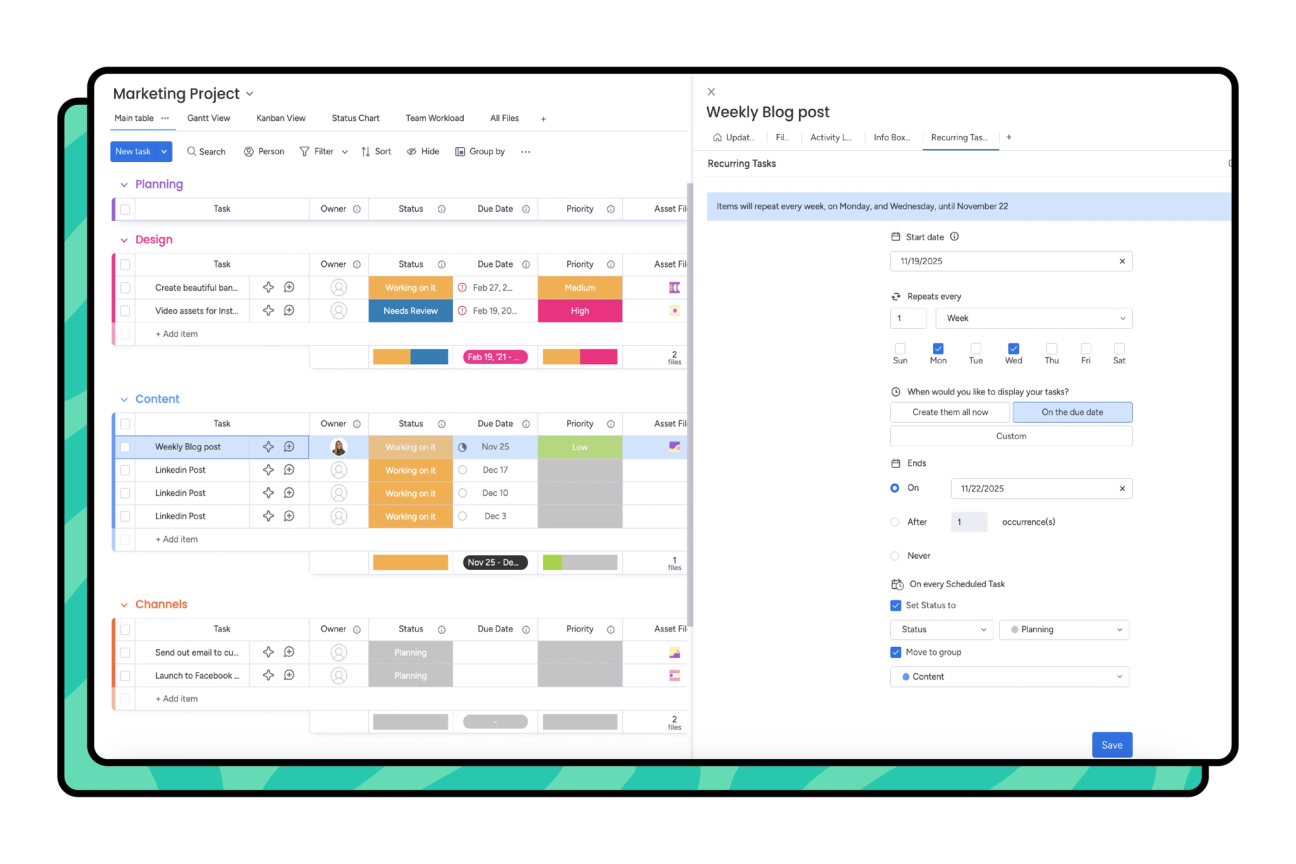Uncheck the Move to group option

click(895, 651)
